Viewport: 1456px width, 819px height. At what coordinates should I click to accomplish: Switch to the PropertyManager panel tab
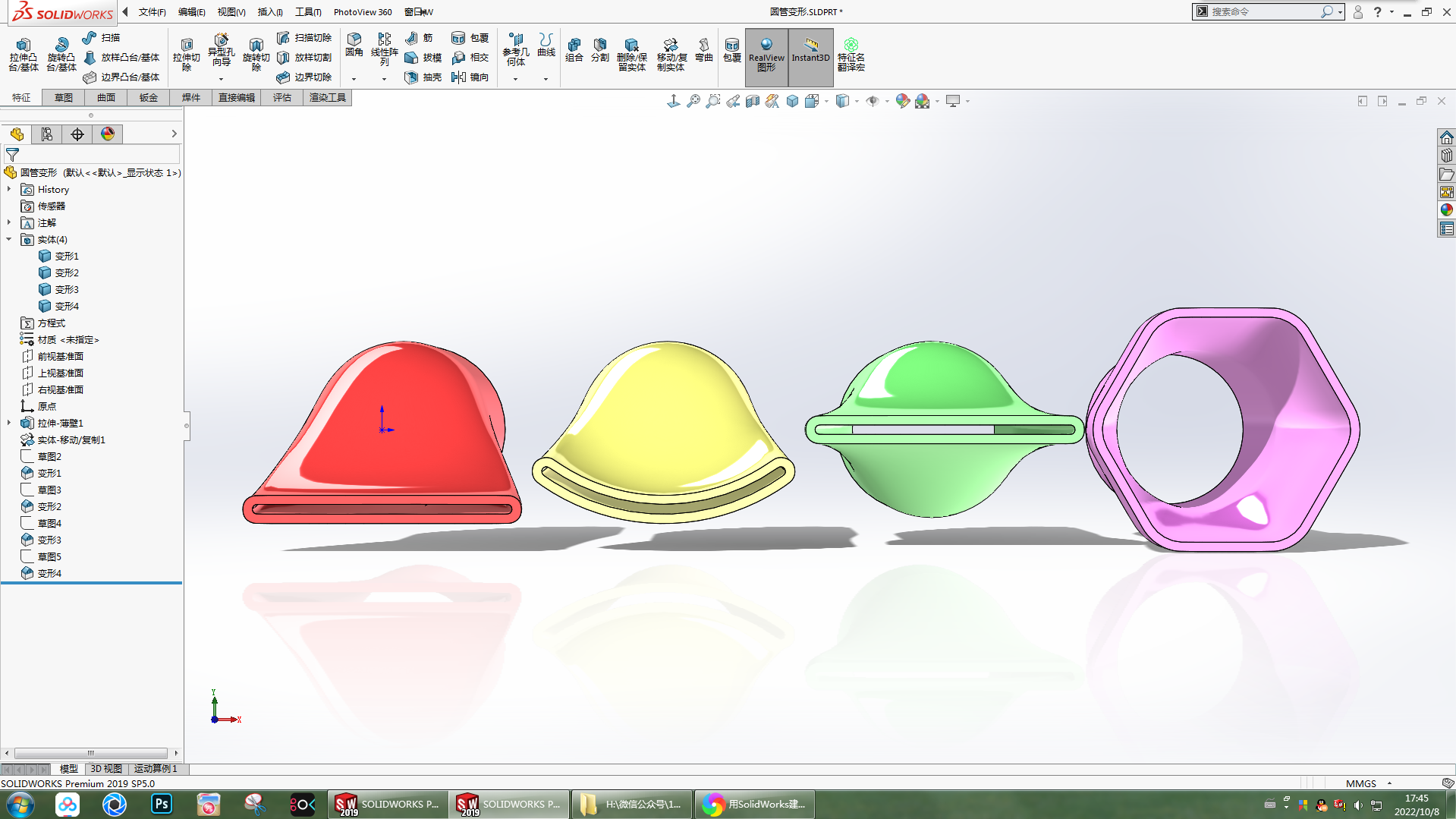coord(47,134)
